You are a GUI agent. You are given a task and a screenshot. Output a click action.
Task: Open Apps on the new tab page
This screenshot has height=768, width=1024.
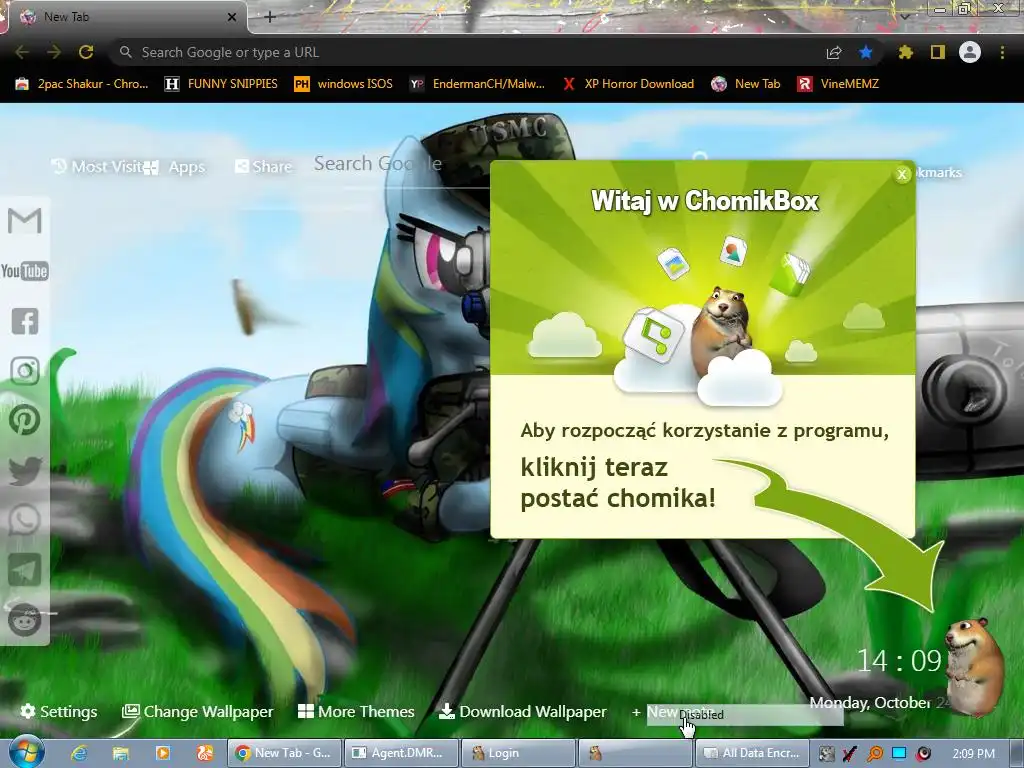(175, 167)
